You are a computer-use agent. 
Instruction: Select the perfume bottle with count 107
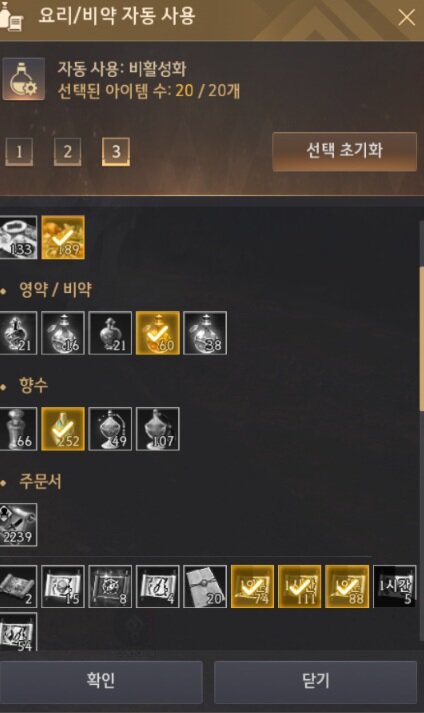coord(157,429)
